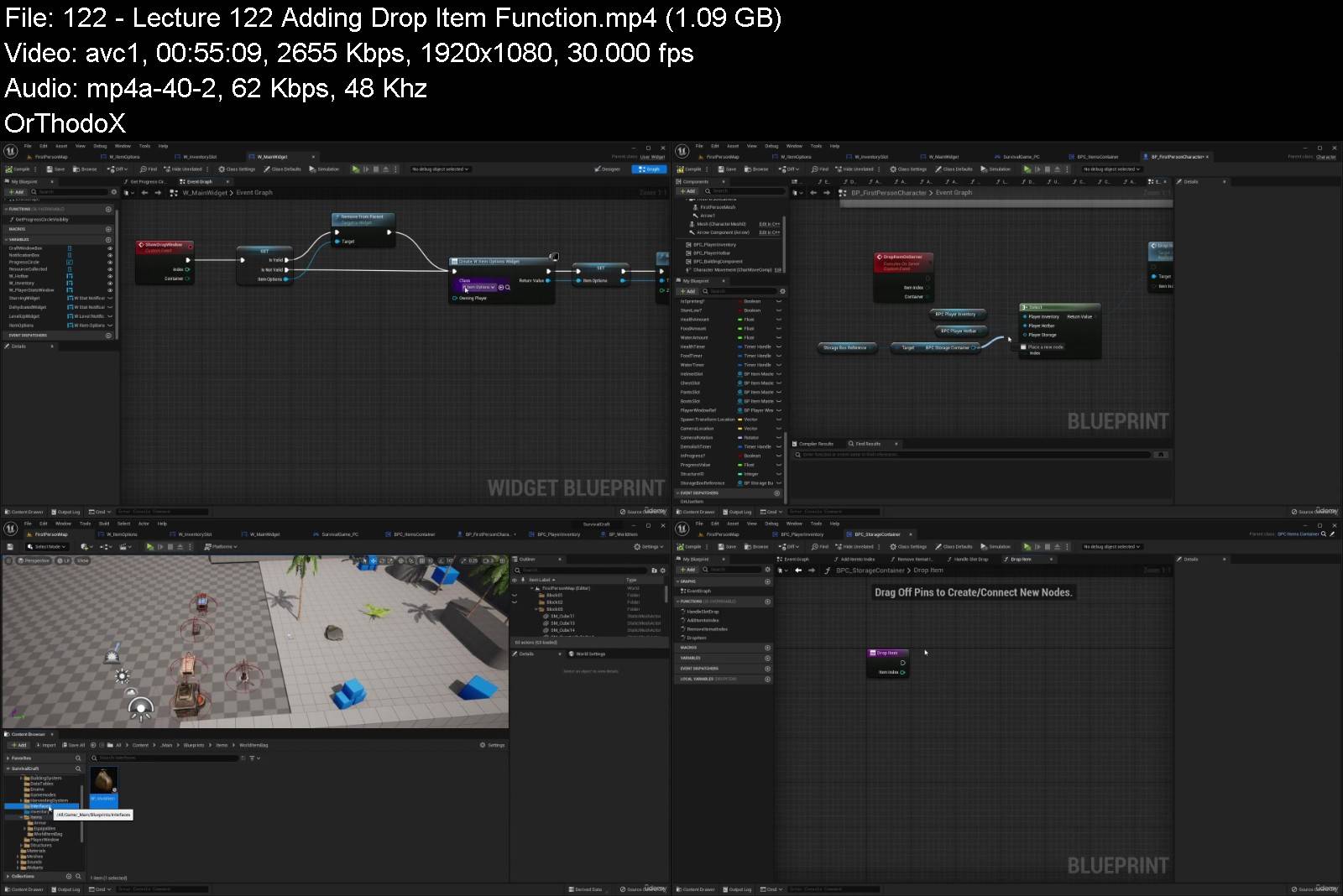Collapse the SurvivalCraft tree in Content Browser

(8, 768)
